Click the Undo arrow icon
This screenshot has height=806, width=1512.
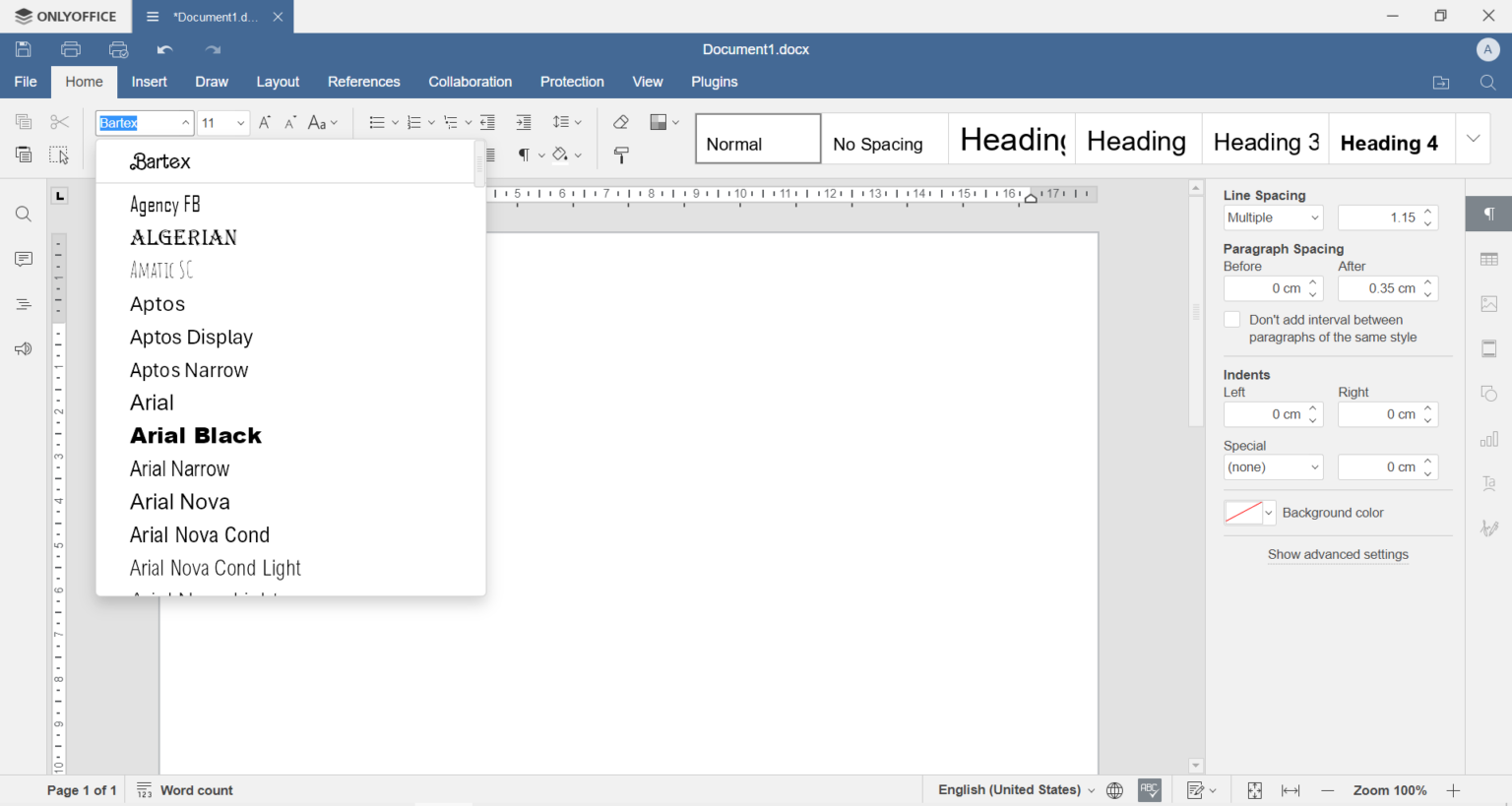(165, 49)
